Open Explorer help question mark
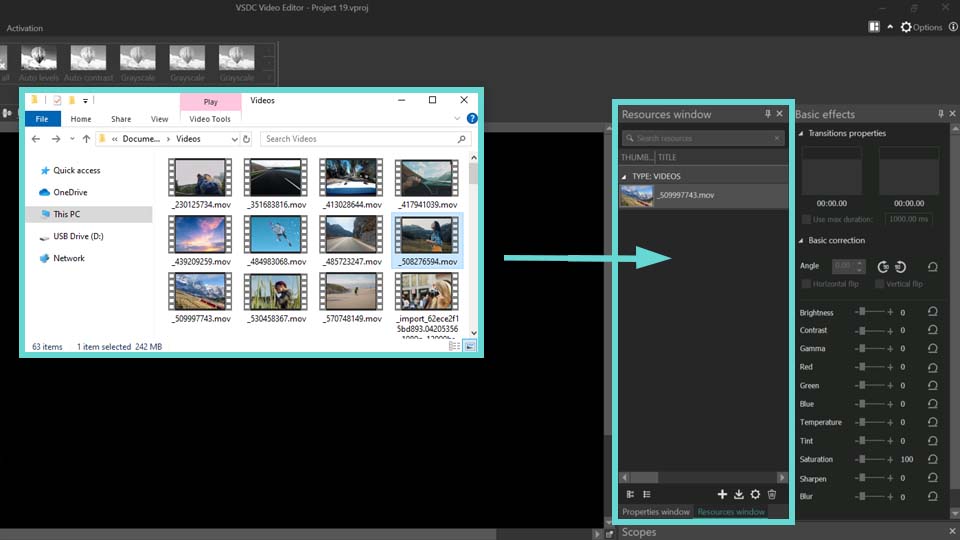 [x=472, y=118]
